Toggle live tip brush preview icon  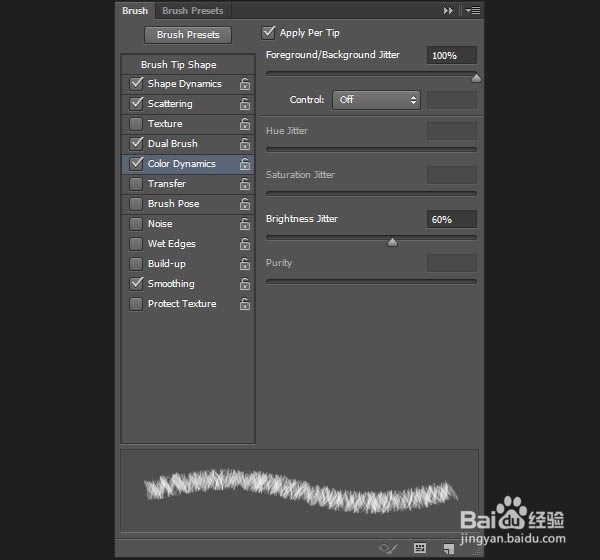pyautogui.click(x=388, y=549)
